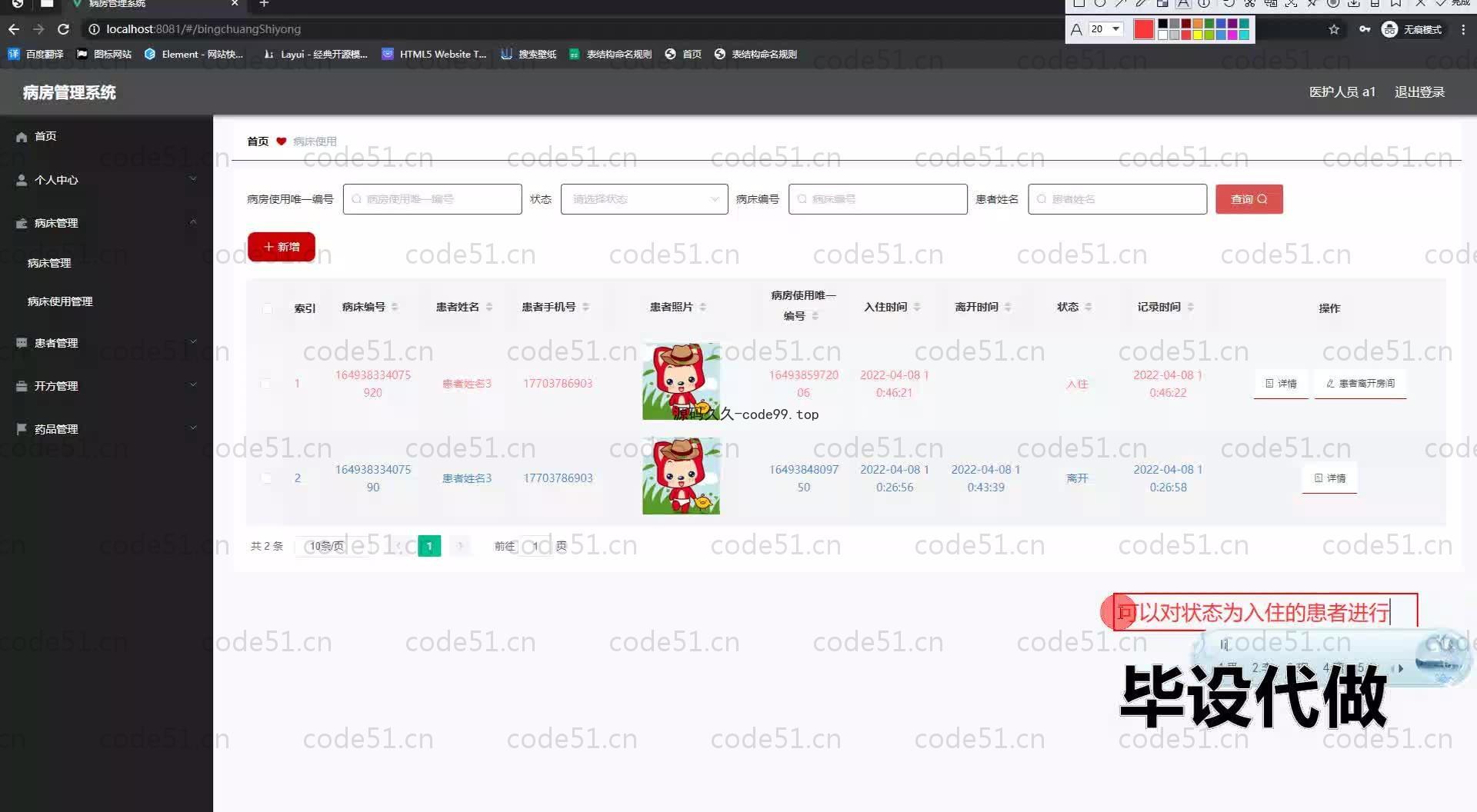Toggle the select-all header checkbox
The width and height of the screenshot is (1477, 812).
pyautogui.click(x=267, y=308)
